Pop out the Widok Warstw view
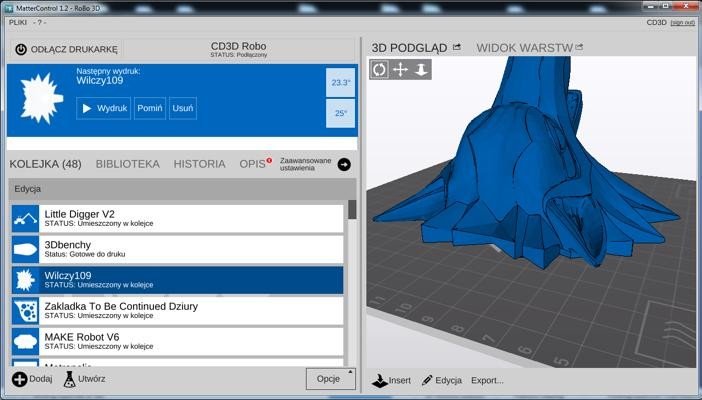Viewport: 702px width, 400px height. [x=579, y=47]
